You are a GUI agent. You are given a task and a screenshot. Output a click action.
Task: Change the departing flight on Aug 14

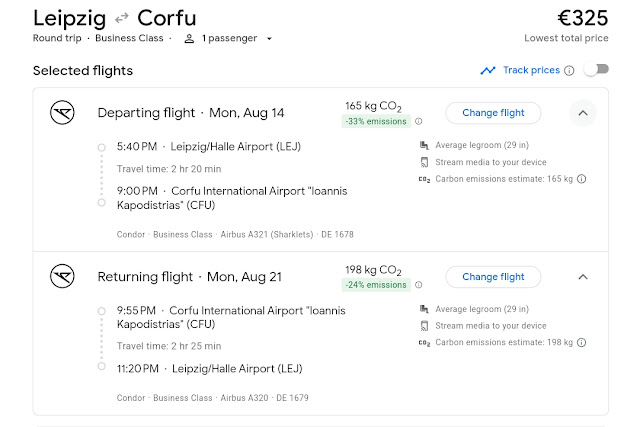click(493, 112)
